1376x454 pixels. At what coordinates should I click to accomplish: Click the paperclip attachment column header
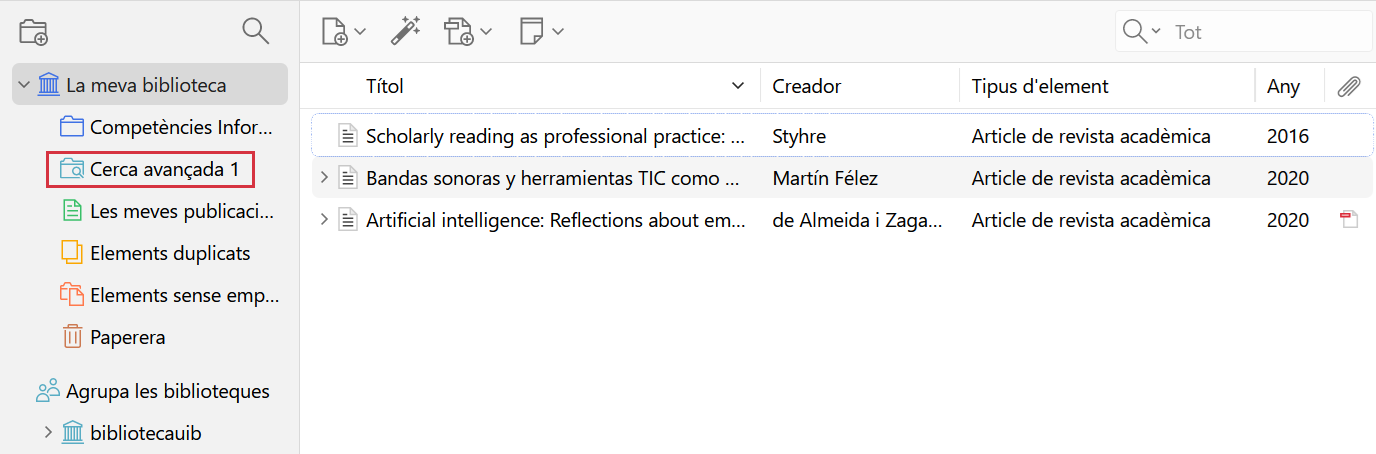pyautogui.click(x=1349, y=86)
